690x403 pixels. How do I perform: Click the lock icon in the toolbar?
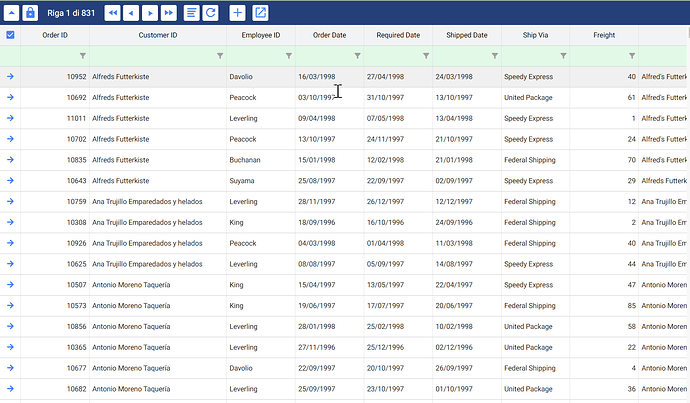30,13
